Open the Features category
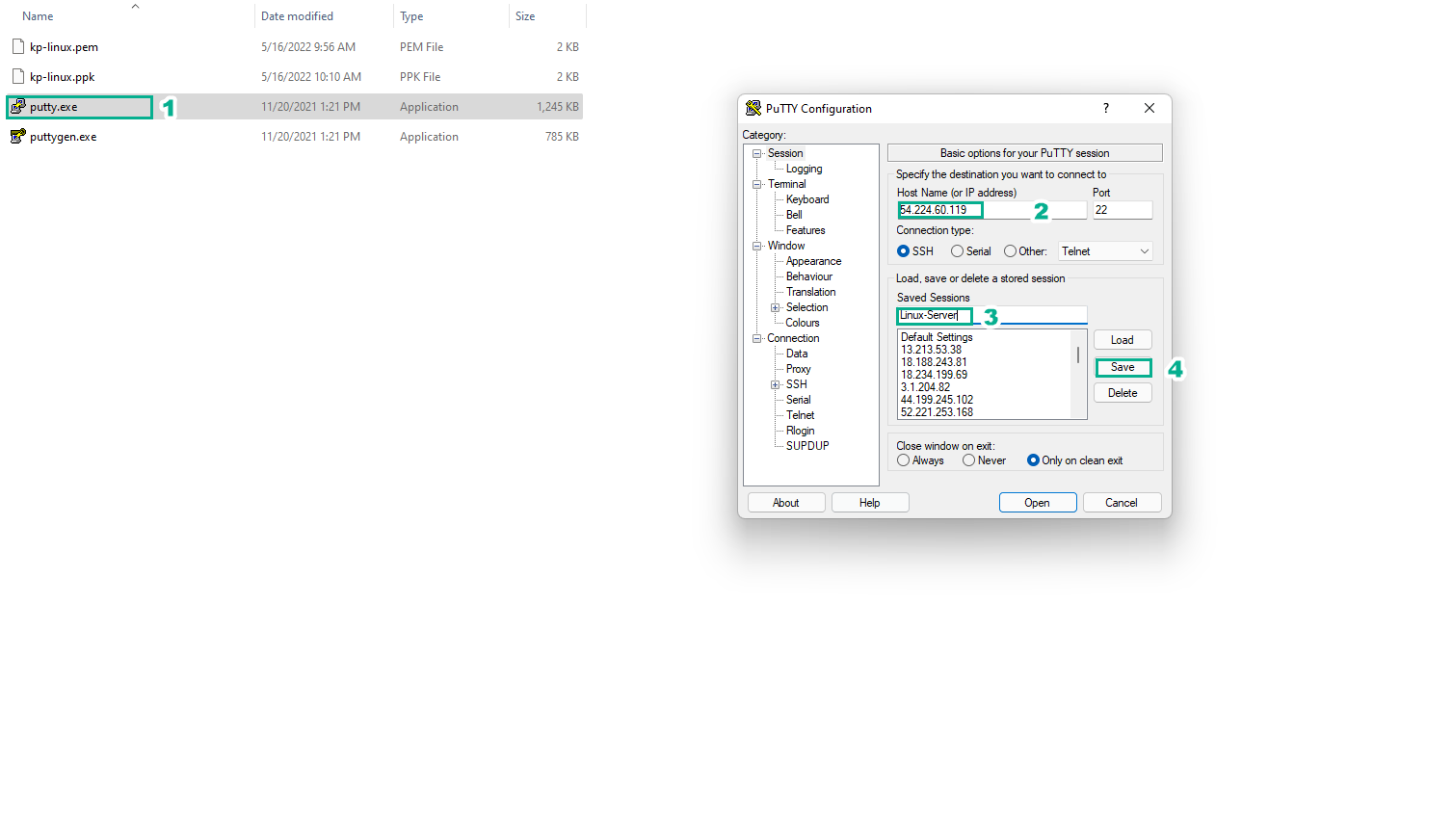This screenshot has width=1453, height=840. 806,230
